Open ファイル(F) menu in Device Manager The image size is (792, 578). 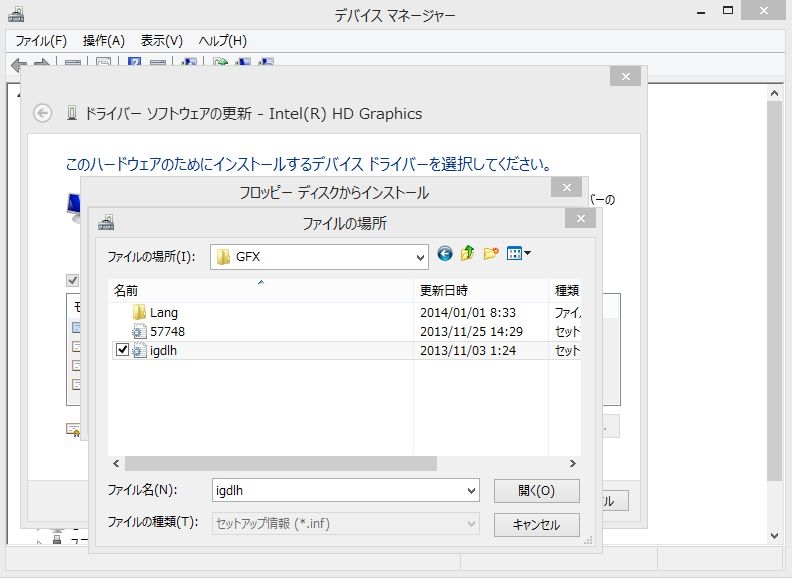pyautogui.click(x=41, y=41)
